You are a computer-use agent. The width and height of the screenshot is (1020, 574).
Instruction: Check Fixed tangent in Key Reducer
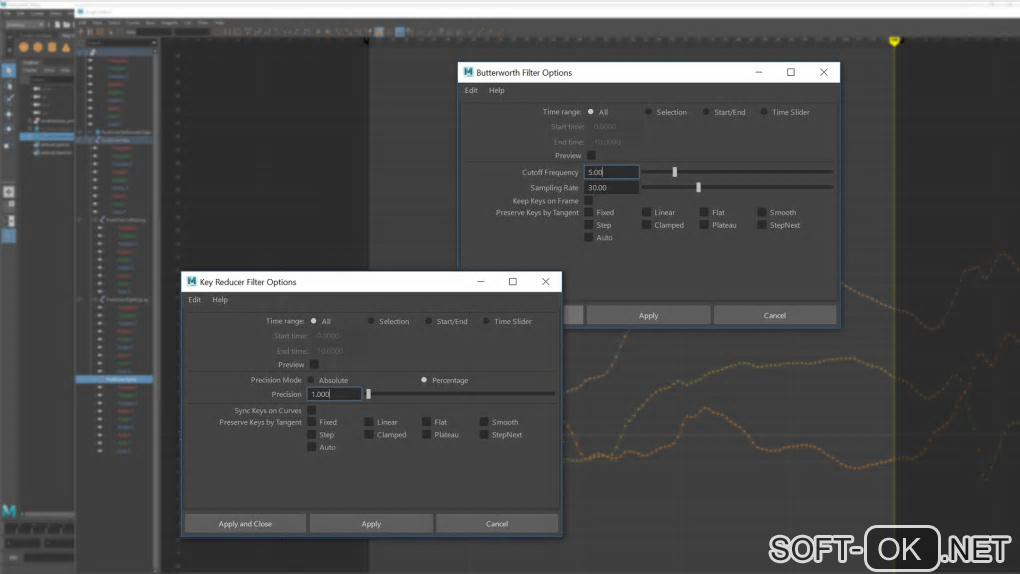pyautogui.click(x=312, y=422)
